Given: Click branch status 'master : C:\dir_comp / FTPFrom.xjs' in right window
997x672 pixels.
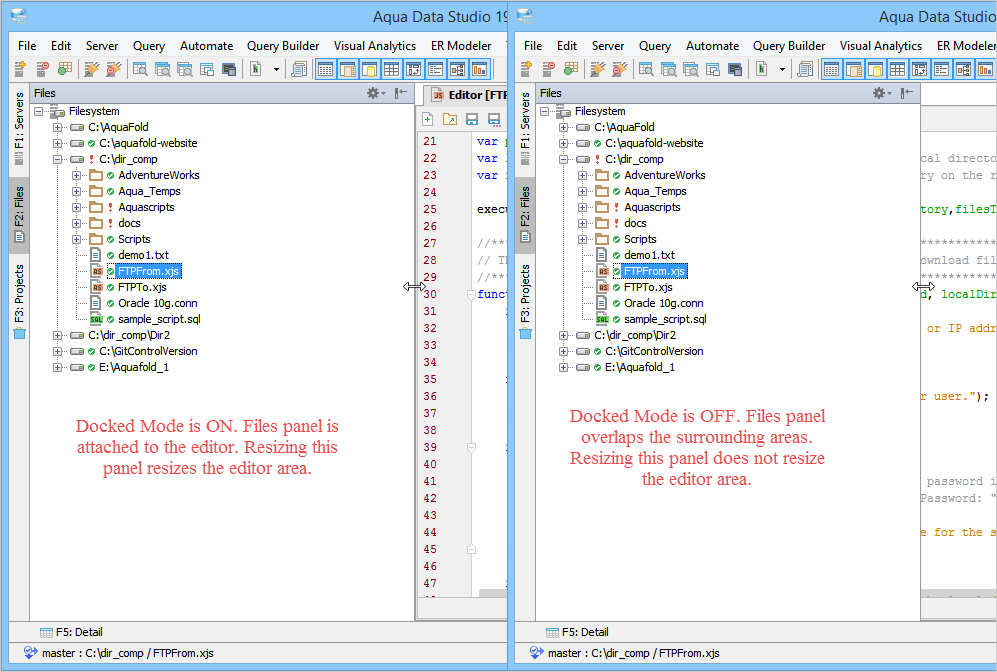Looking at the screenshot, I should point(633,653).
